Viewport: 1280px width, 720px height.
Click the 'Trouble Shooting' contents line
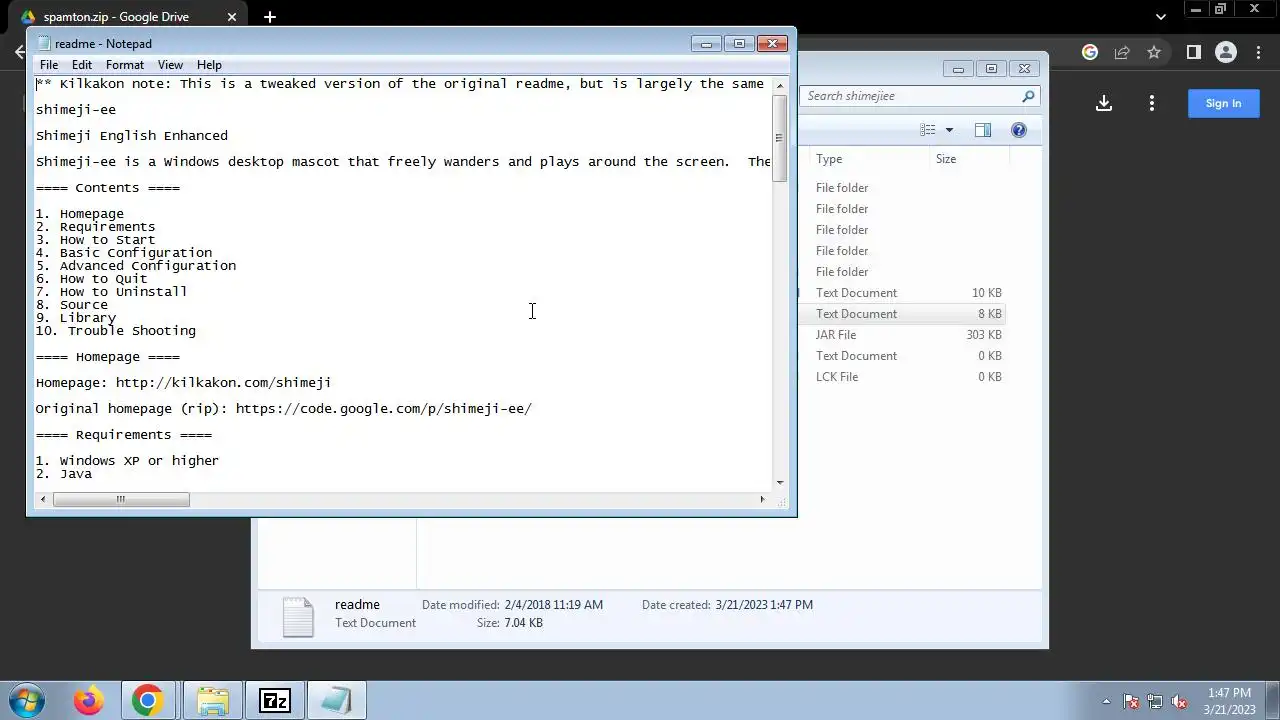[x=116, y=331]
